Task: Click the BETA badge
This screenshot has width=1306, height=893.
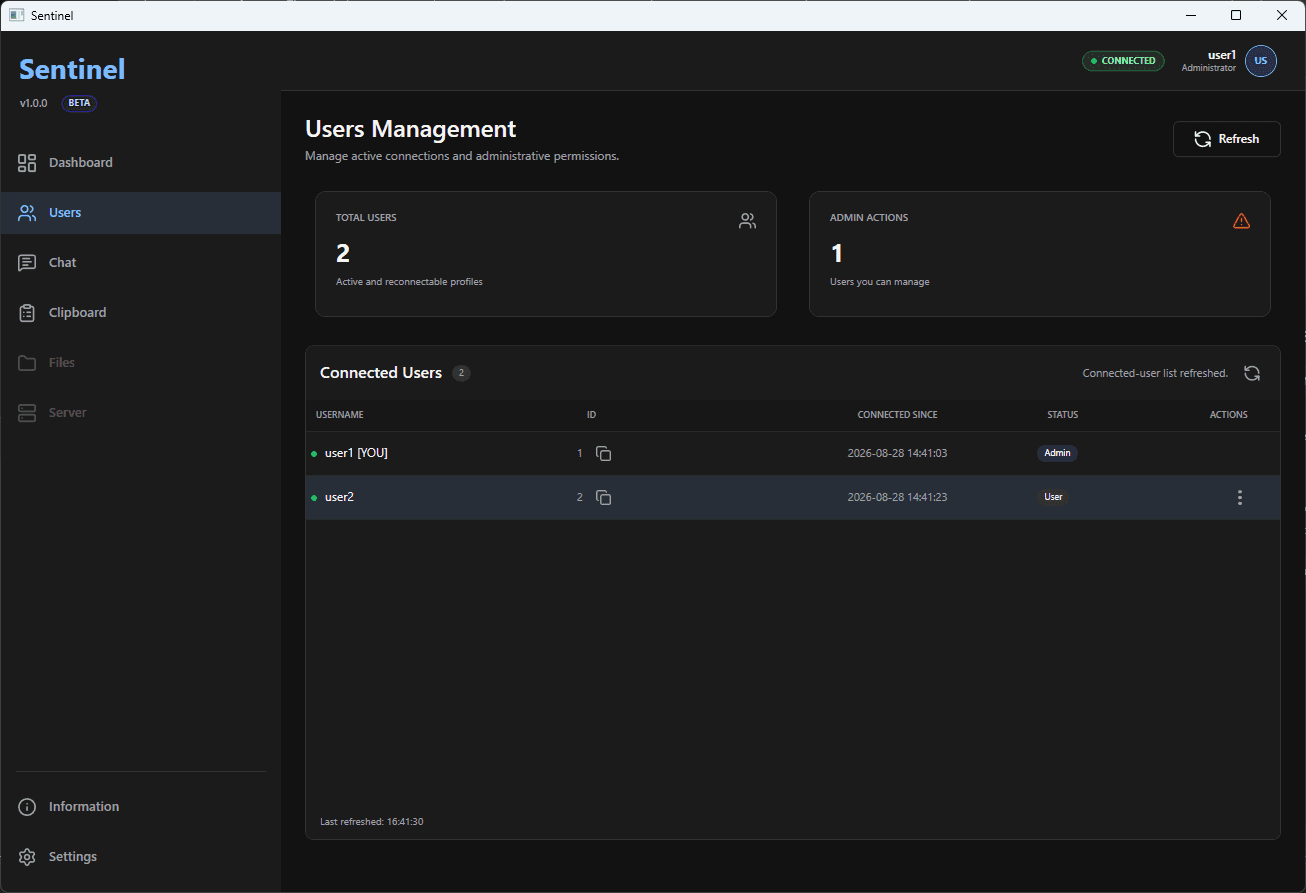Action: (x=79, y=103)
